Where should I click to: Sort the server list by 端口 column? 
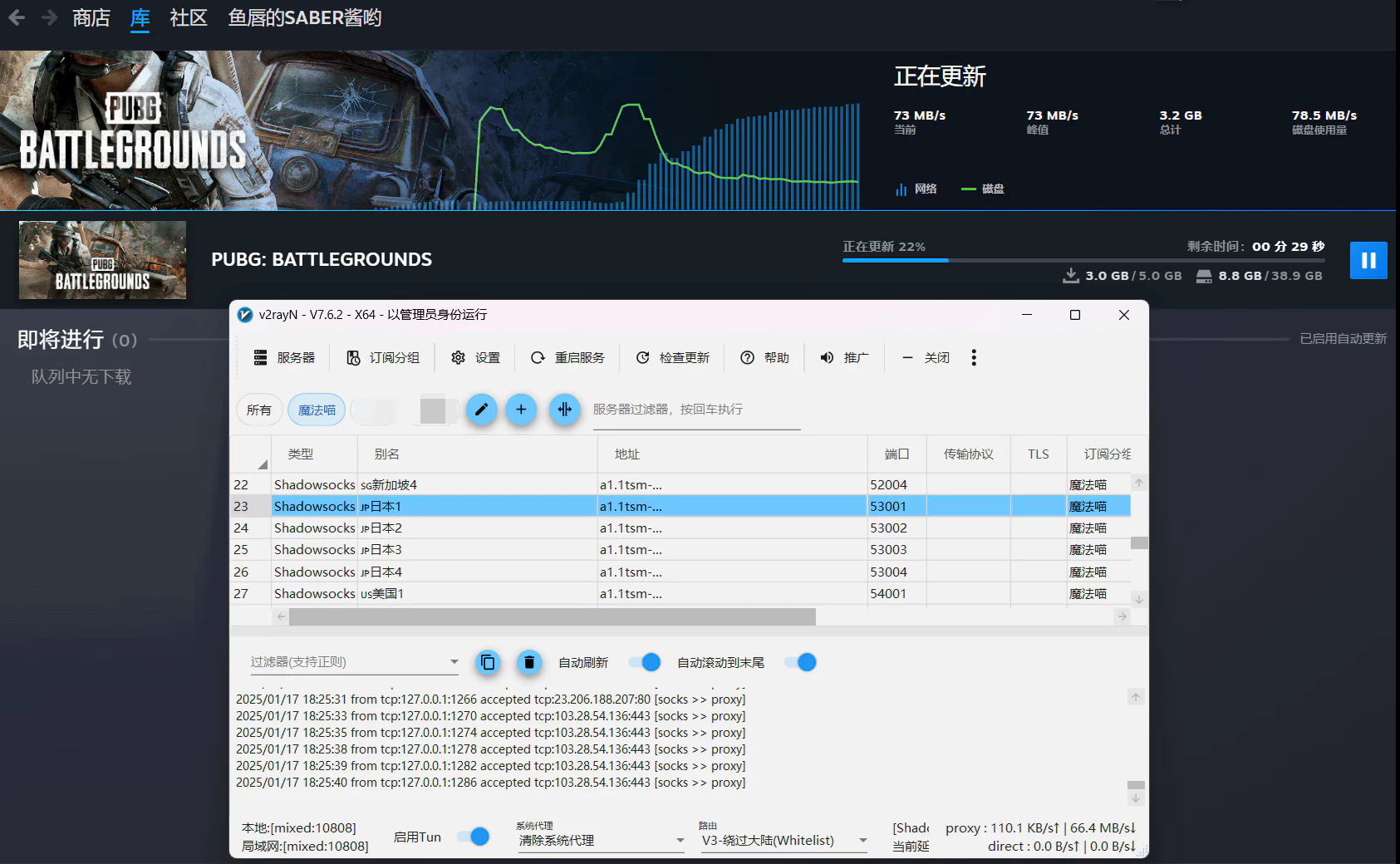tap(896, 454)
